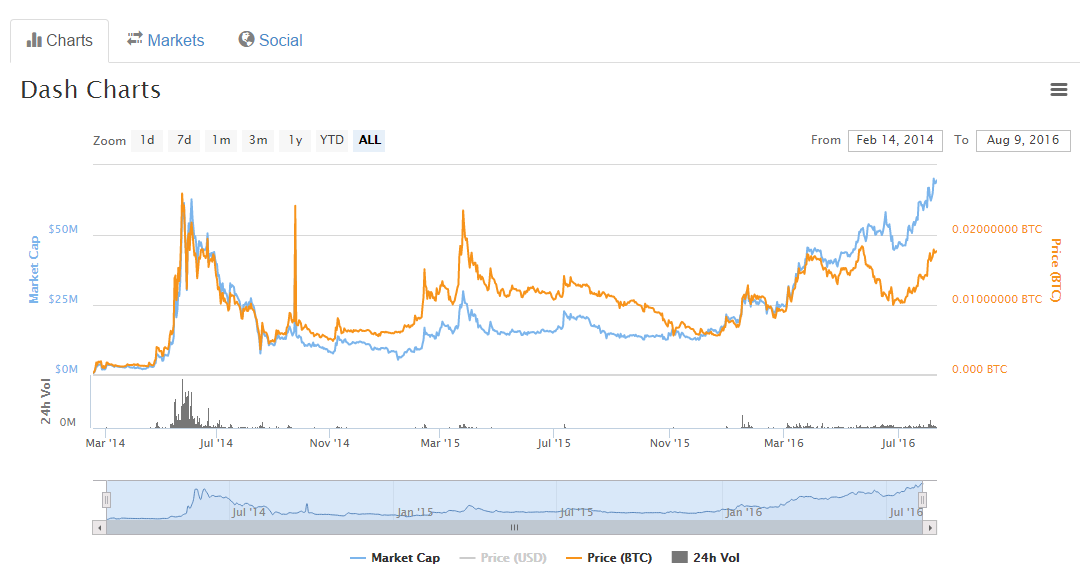This screenshot has width=1092, height=576.
Task: Click the navigator scrollbar thumb
Action: 514,526
